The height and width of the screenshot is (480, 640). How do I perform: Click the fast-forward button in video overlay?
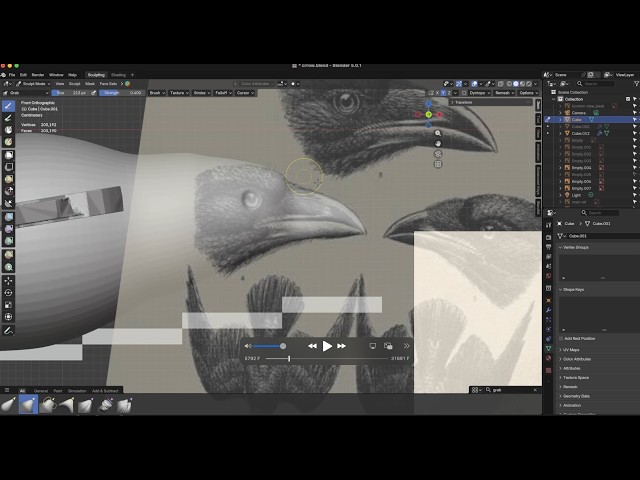342,346
